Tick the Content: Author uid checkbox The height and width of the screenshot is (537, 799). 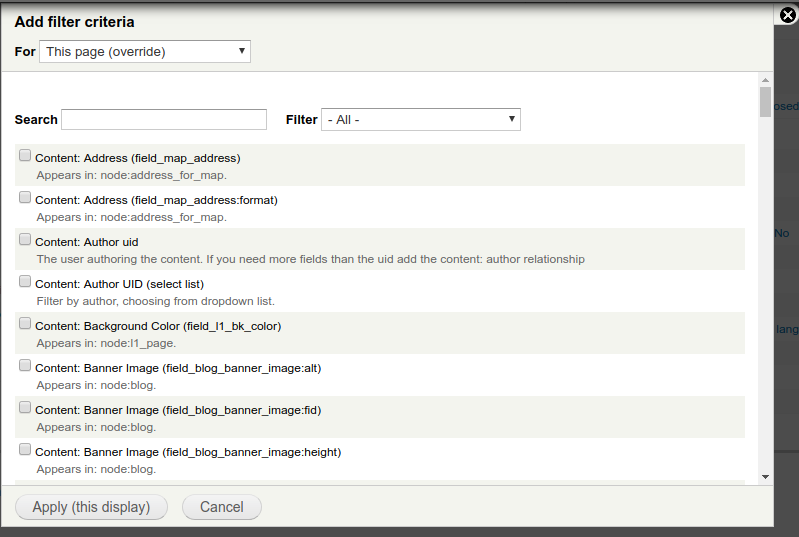pos(25,239)
